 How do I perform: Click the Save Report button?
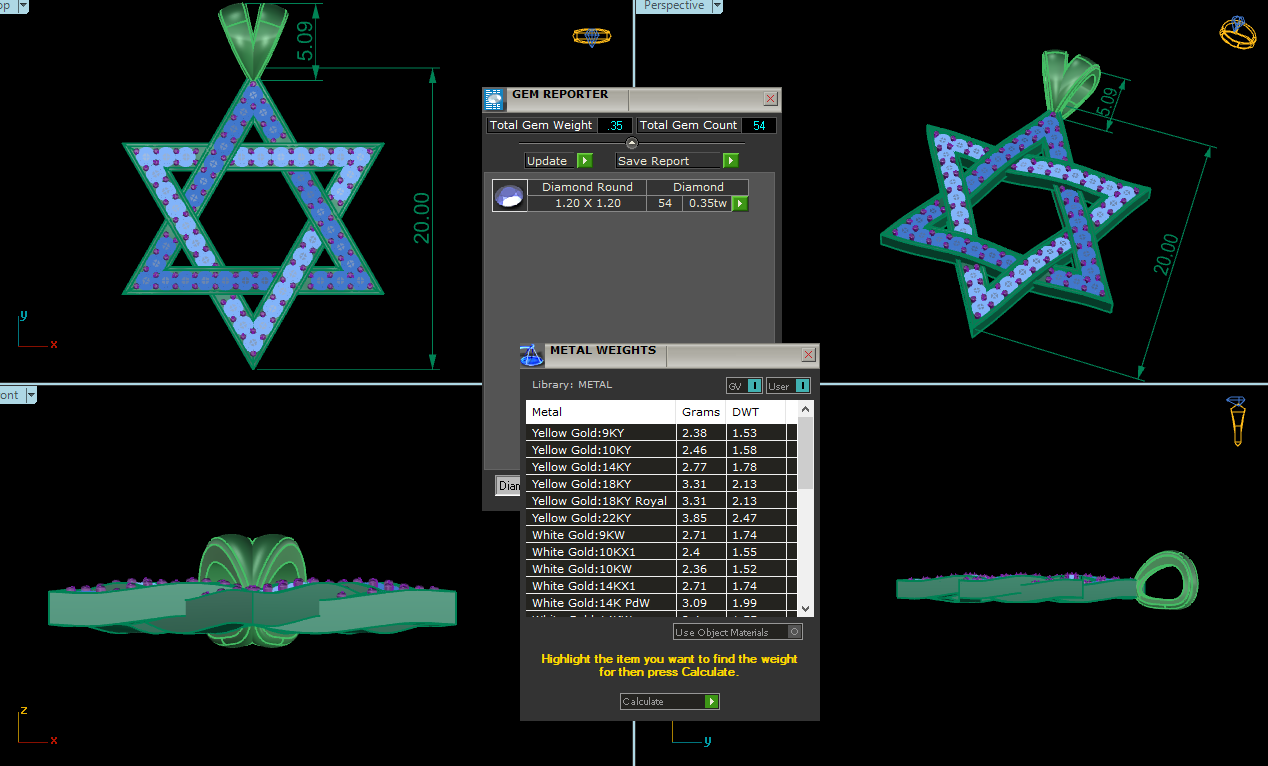point(677,161)
